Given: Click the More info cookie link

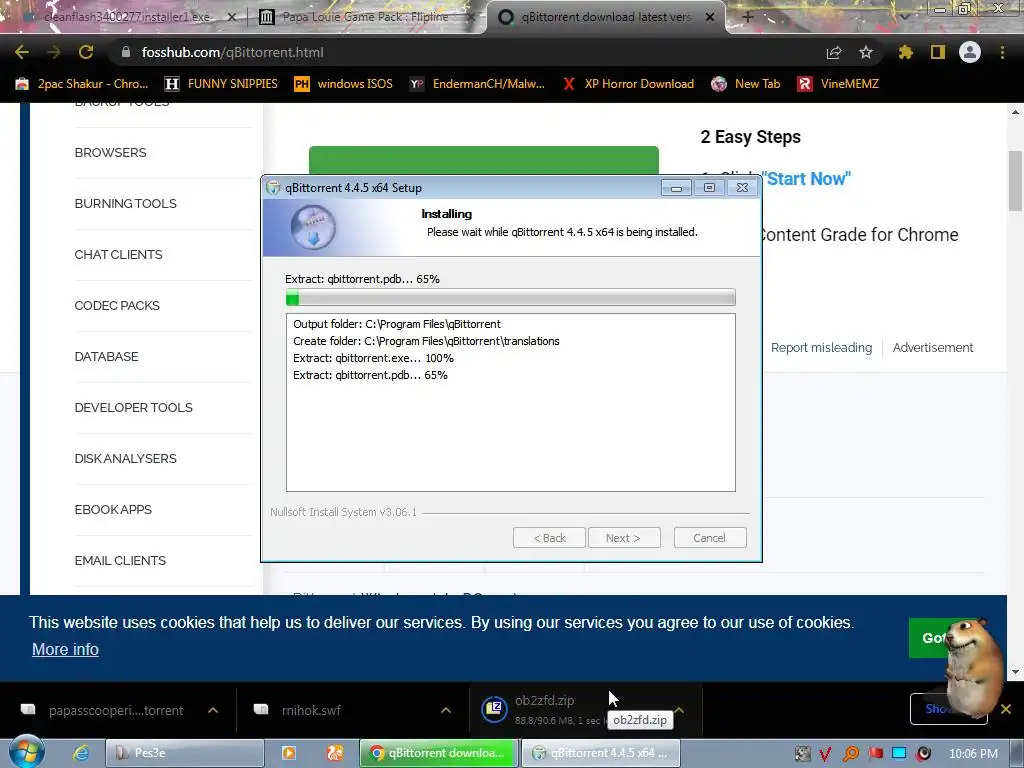Looking at the screenshot, I should click(x=65, y=649).
